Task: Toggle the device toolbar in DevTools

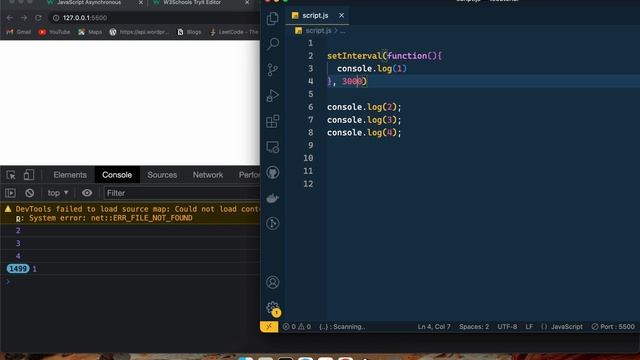Action: (29, 175)
